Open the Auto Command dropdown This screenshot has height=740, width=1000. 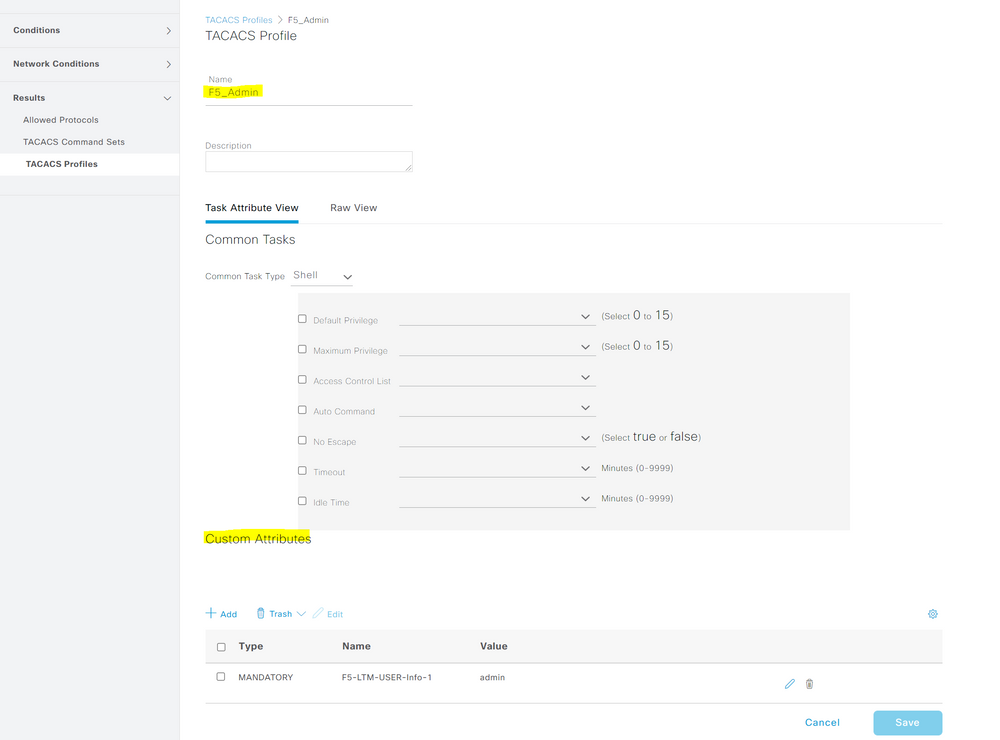click(x=587, y=407)
